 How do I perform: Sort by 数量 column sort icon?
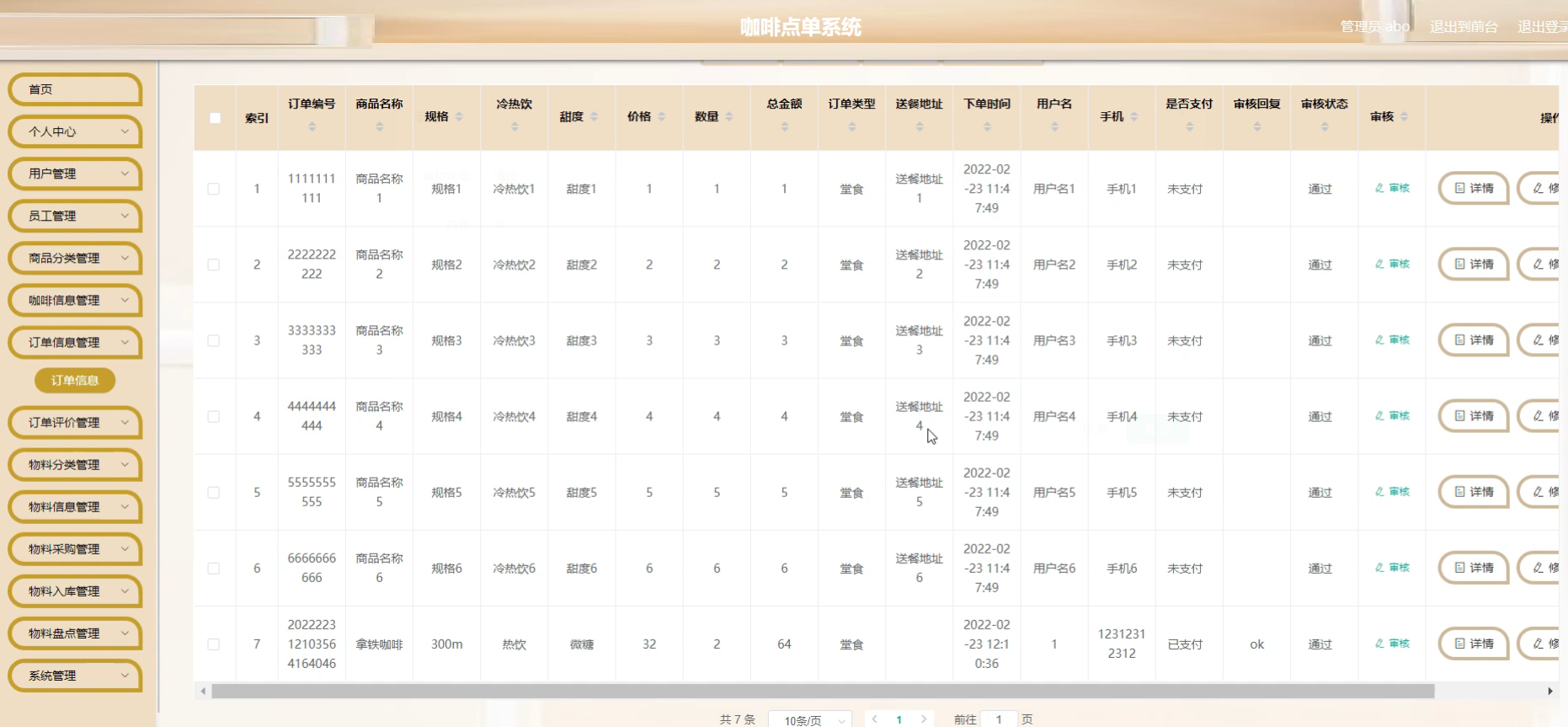pos(728,117)
